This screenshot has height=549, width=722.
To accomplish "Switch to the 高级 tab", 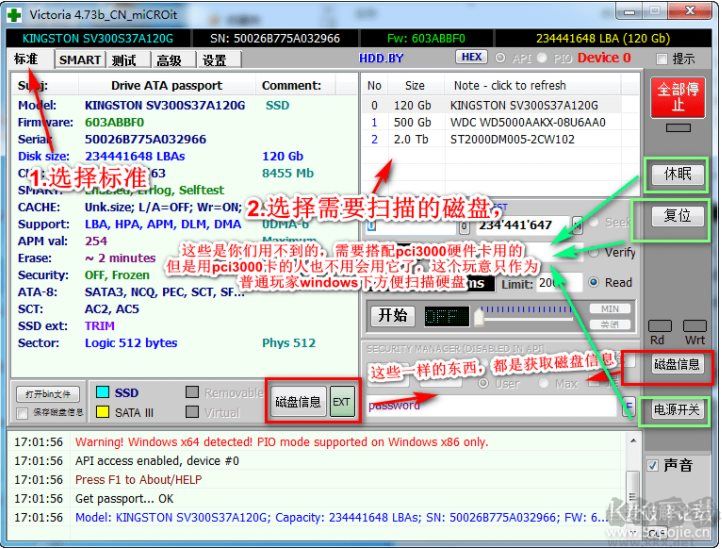I will pyautogui.click(x=169, y=60).
